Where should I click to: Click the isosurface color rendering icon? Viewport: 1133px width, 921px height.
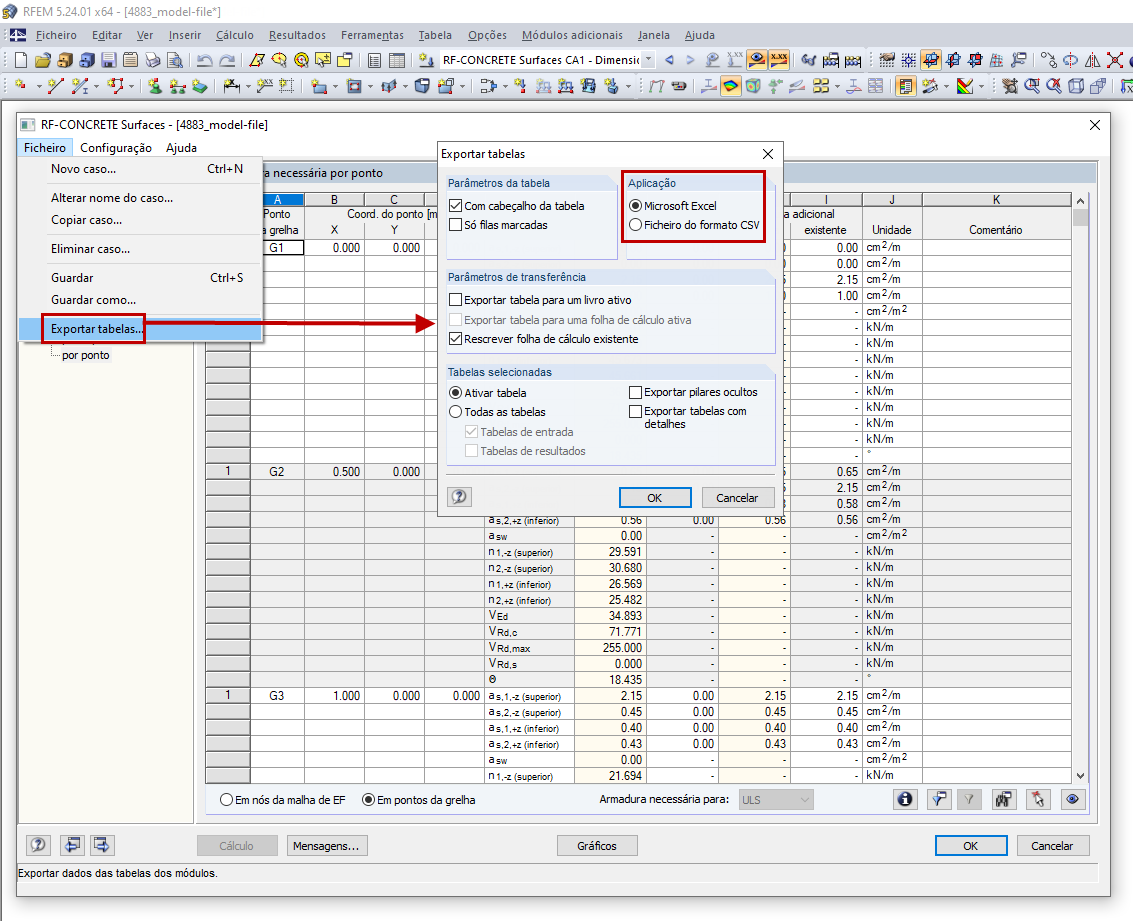point(731,87)
